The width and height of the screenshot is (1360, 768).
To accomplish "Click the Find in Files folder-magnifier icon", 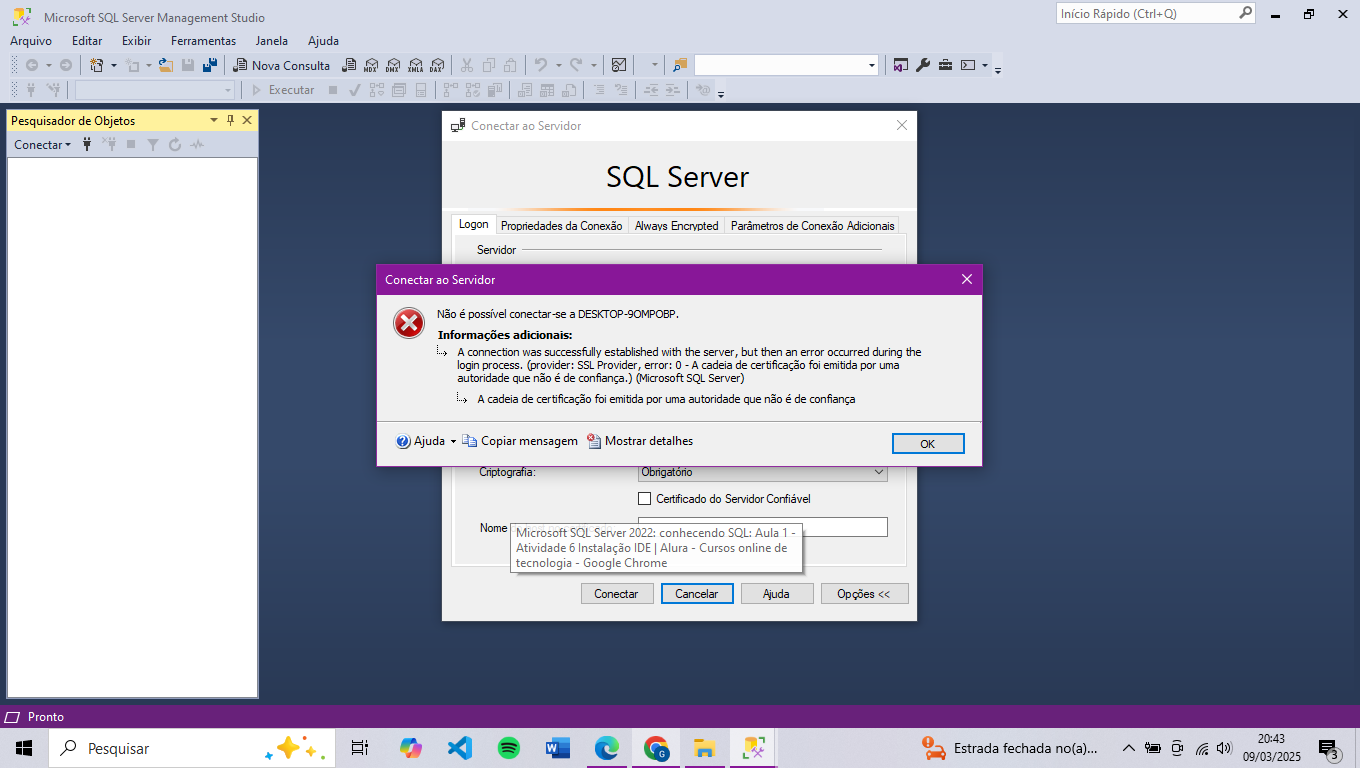I will click(x=680, y=65).
